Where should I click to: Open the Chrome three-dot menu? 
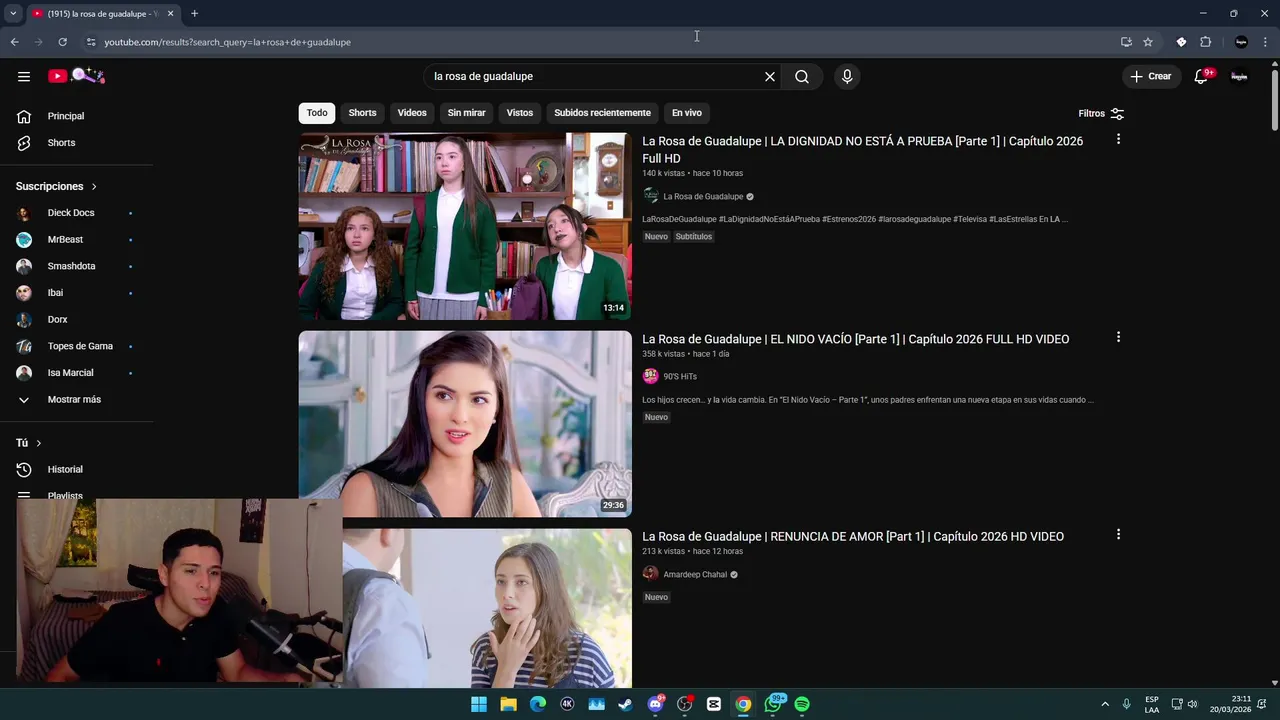[x=1266, y=42]
